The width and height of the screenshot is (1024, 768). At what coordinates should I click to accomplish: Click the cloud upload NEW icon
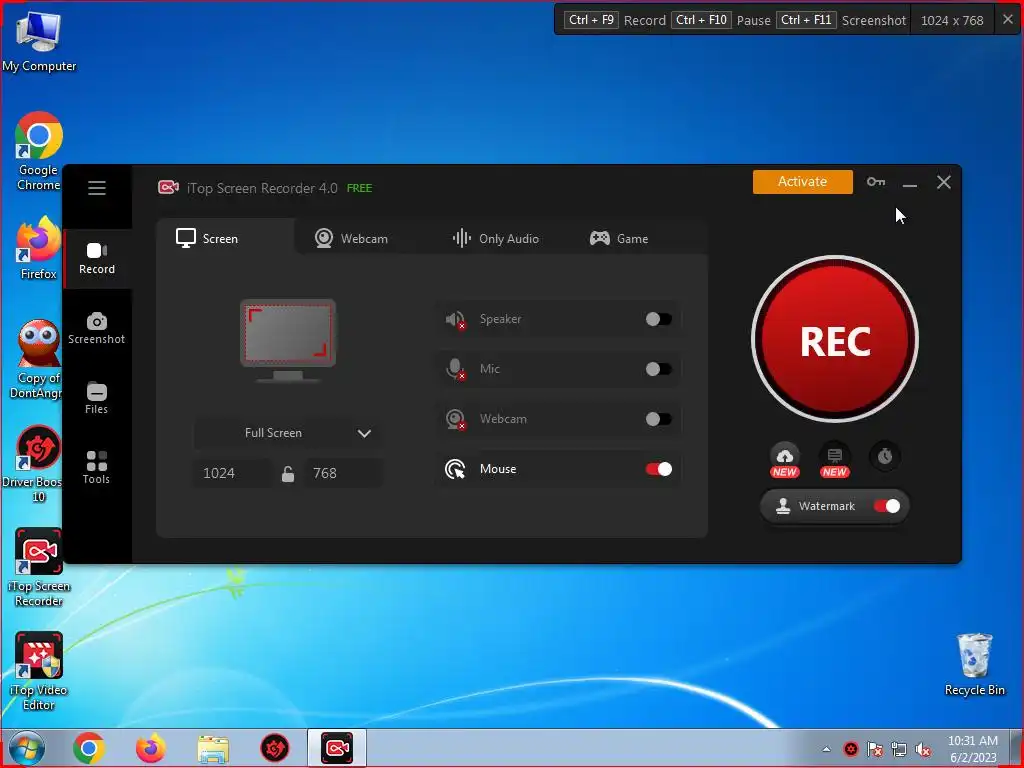click(785, 460)
